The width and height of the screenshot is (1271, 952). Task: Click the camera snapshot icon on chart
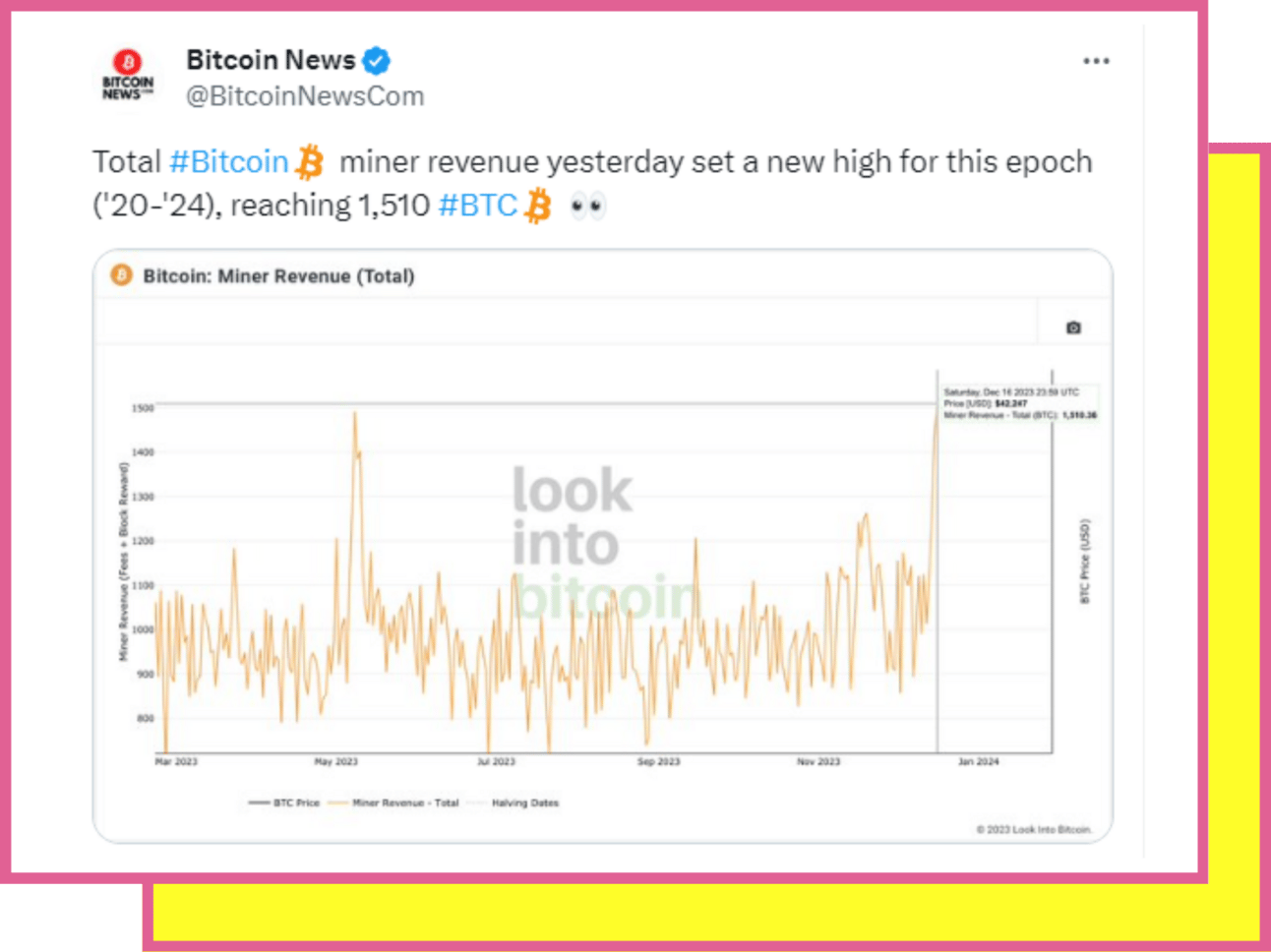point(1073,327)
